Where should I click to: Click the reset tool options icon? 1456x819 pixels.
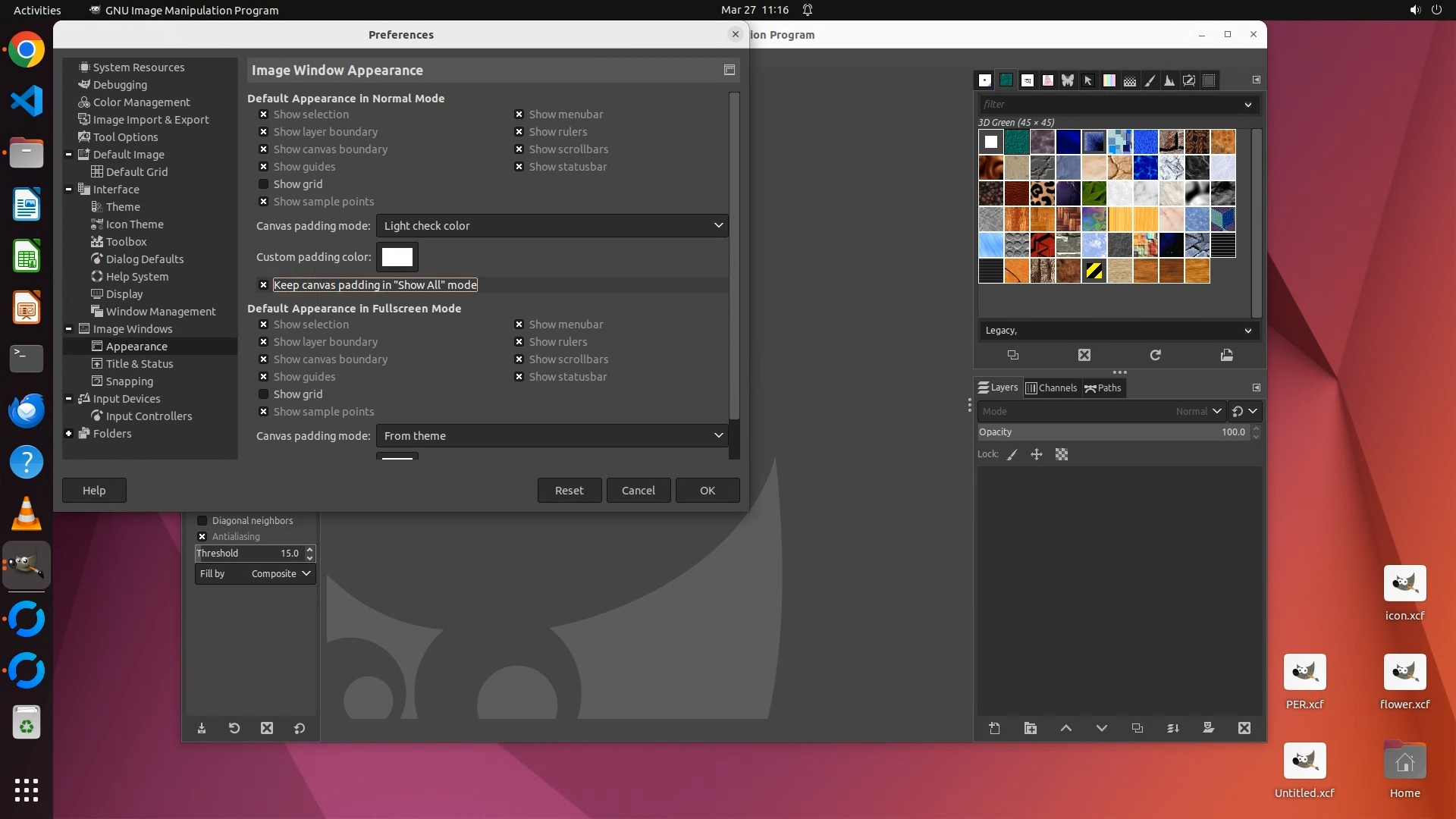point(300,728)
